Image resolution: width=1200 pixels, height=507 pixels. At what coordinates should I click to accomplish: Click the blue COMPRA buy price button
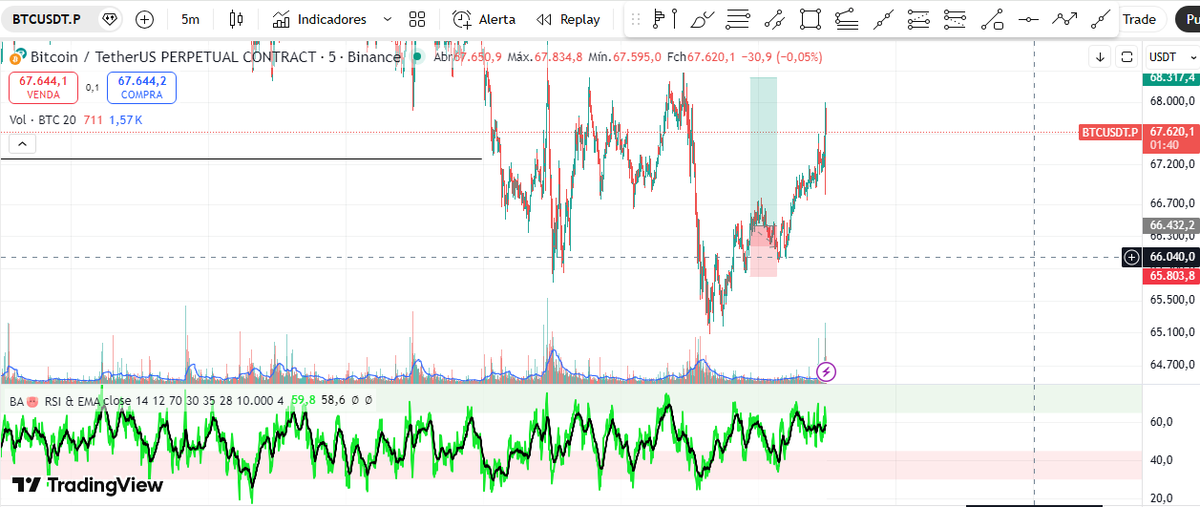[x=142, y=87]
